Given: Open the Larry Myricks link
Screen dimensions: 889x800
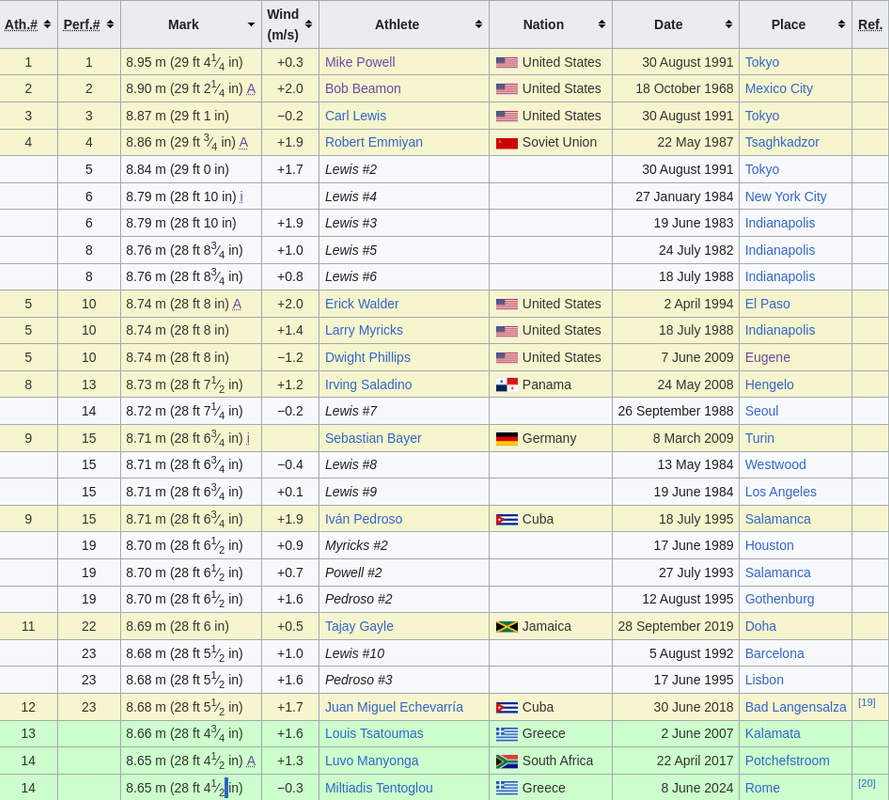Looking at the screenshot, I should (364, 331).
